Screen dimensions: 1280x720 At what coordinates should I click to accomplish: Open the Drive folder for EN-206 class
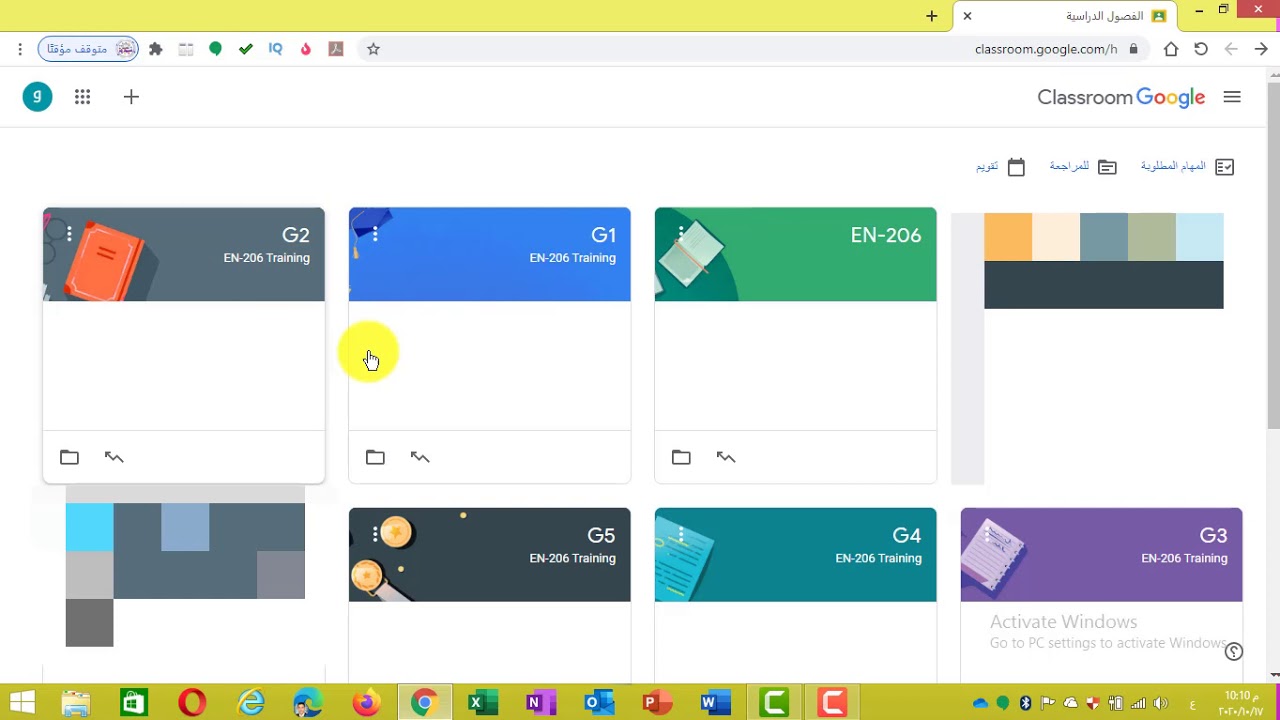[681, 457]
